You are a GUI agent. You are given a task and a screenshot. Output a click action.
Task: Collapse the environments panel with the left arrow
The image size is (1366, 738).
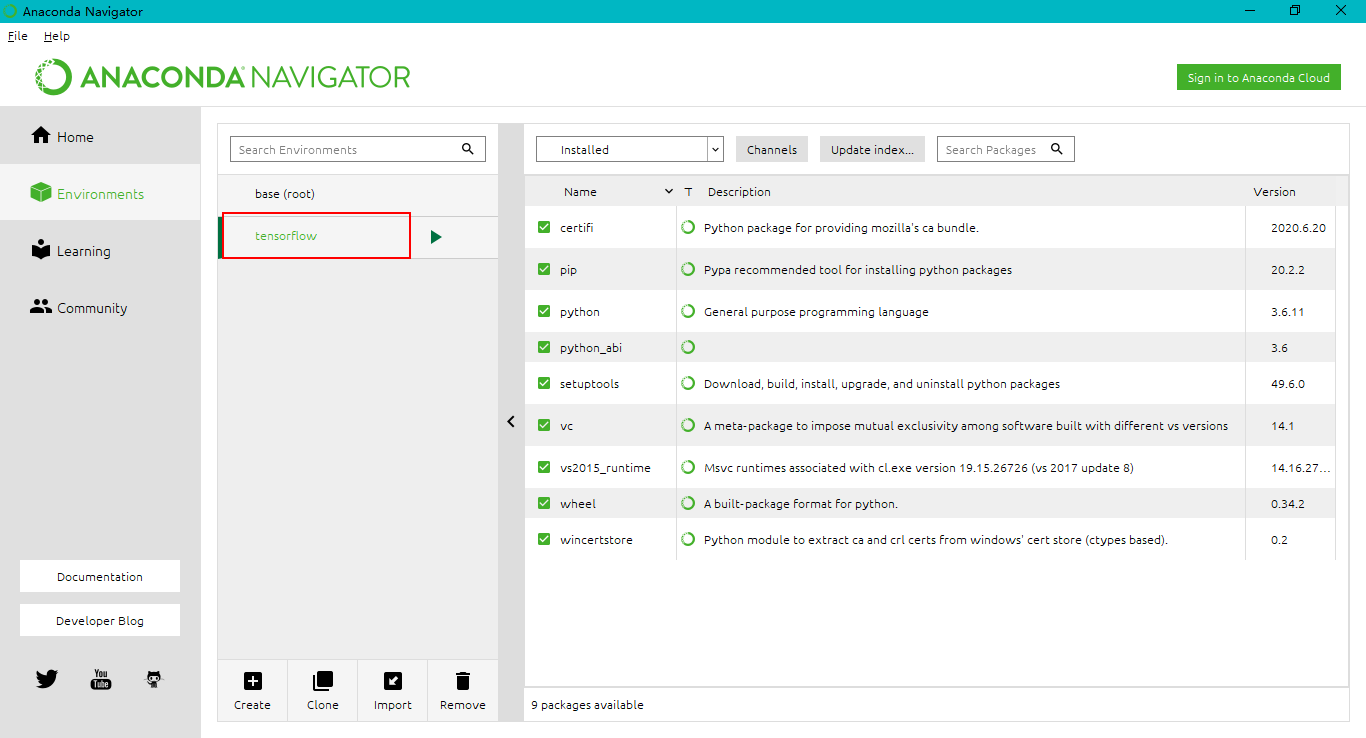pyautogui.click(x=511, y=421)
